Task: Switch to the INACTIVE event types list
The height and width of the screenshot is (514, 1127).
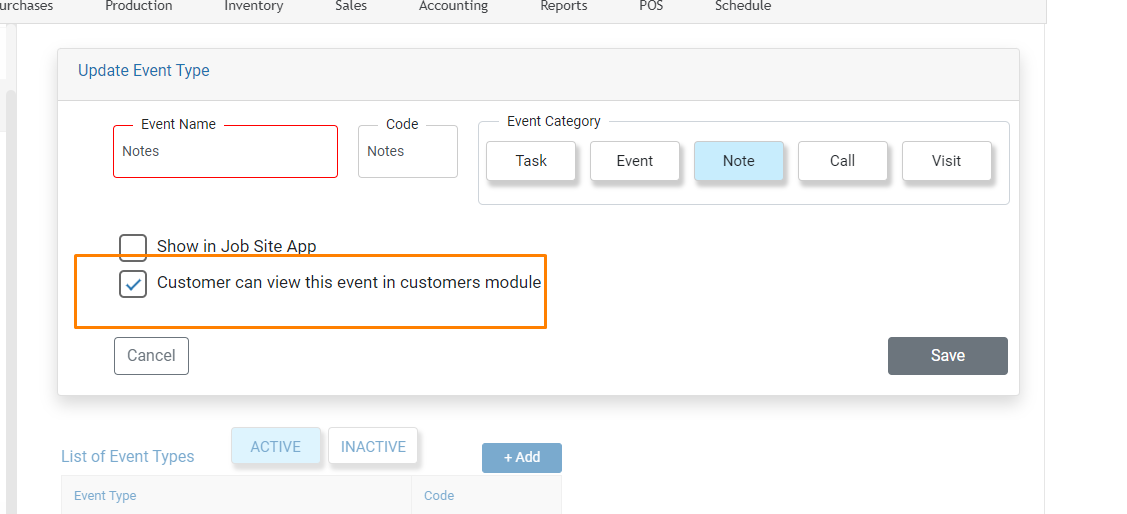Action: point(373,446)
